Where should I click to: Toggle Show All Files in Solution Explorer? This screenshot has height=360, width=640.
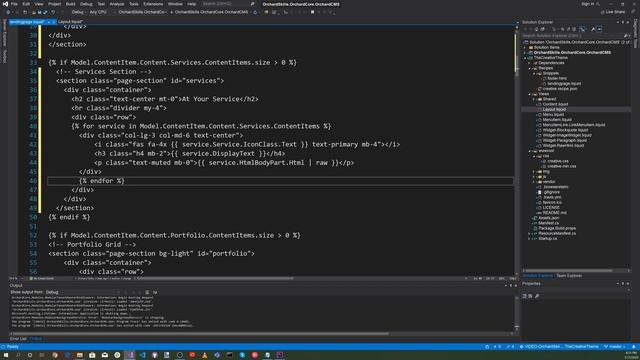[x=574, y=29]
